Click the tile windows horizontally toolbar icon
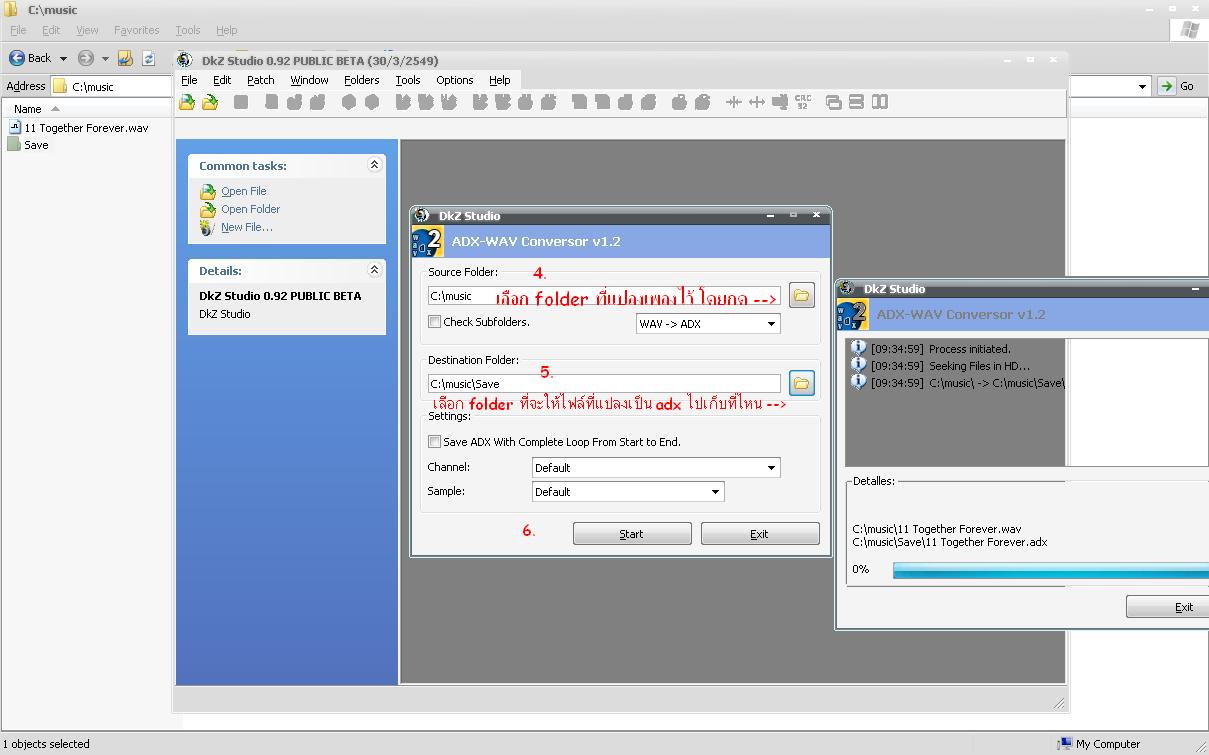The height and width of the screenshot is (755, 1209). click(x=856, y=102)
